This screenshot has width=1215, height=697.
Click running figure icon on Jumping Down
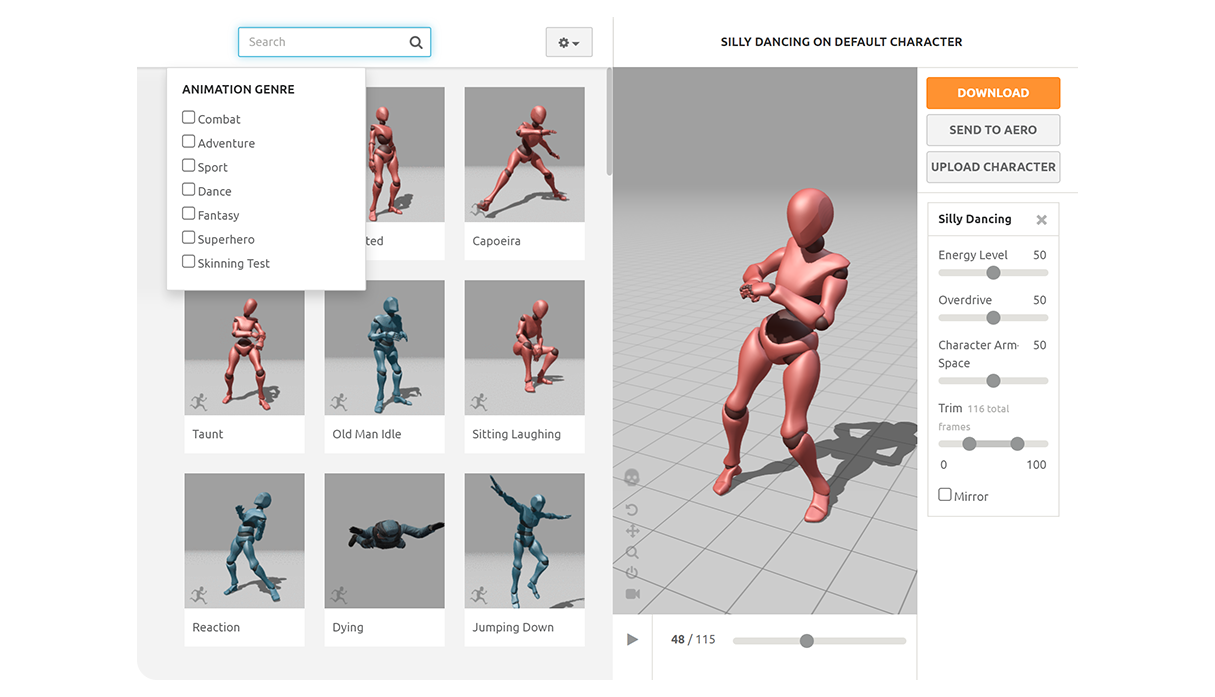(x=479, y=595)
